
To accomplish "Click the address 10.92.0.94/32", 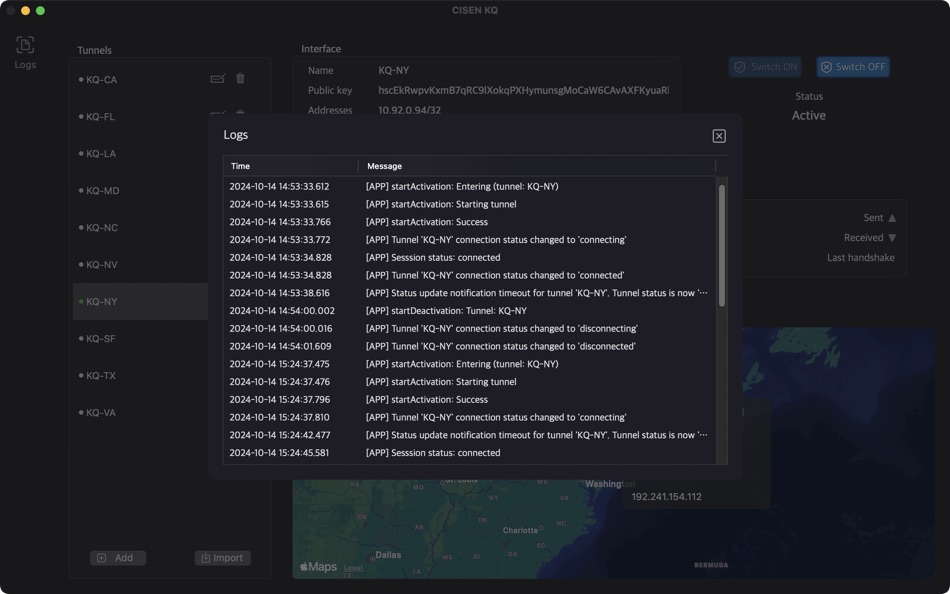I will point(410,110).
